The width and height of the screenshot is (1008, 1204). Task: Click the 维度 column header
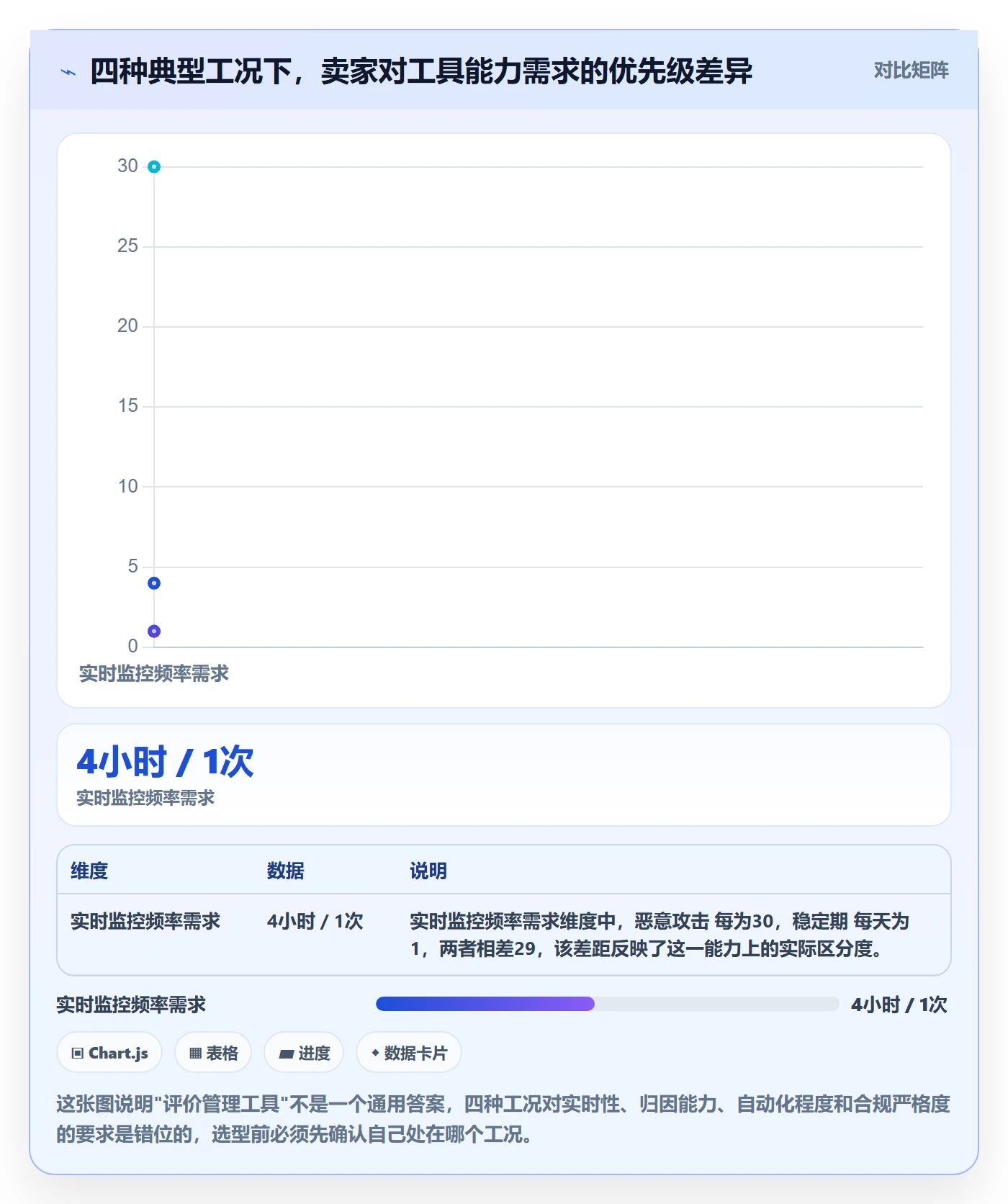[89, 871]
